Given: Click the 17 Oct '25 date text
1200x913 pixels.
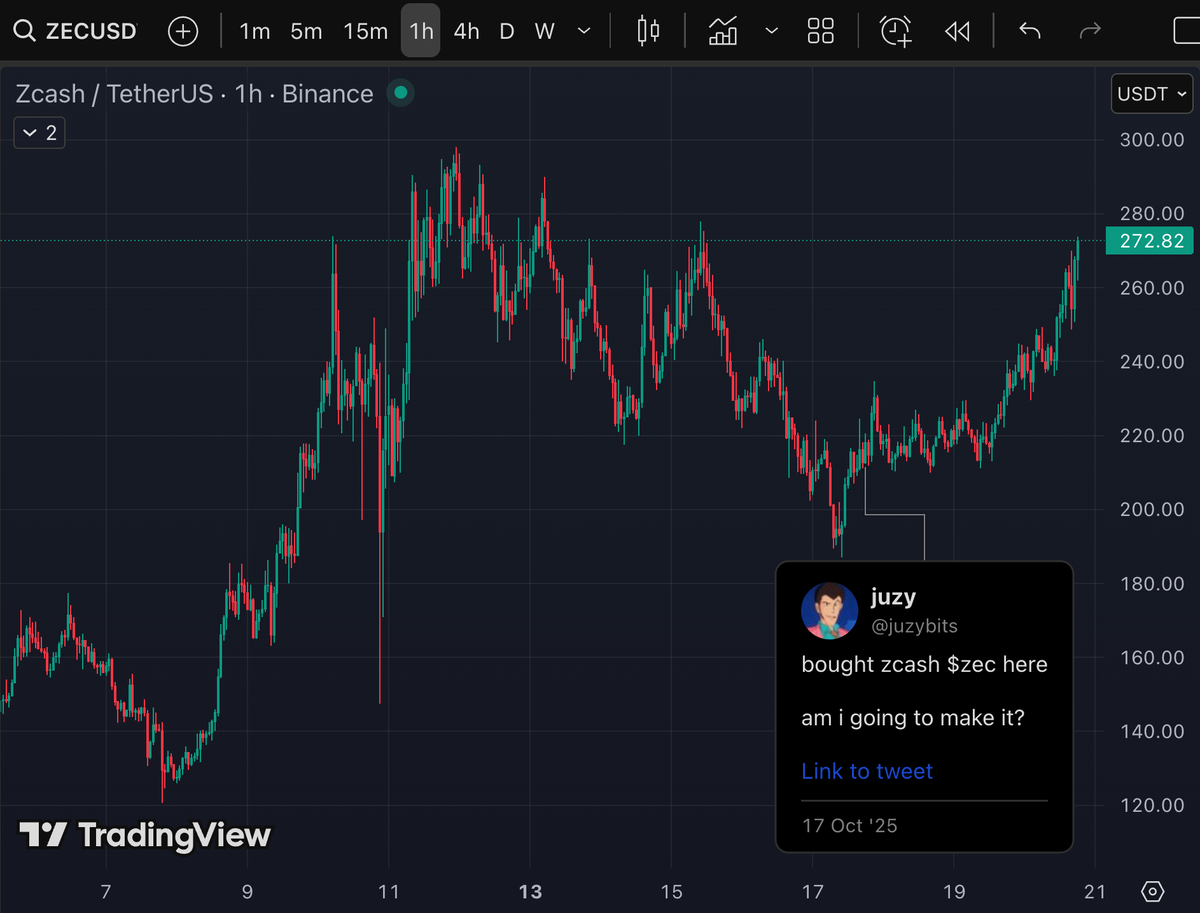Looking at the screenshot, I should 850,826.
